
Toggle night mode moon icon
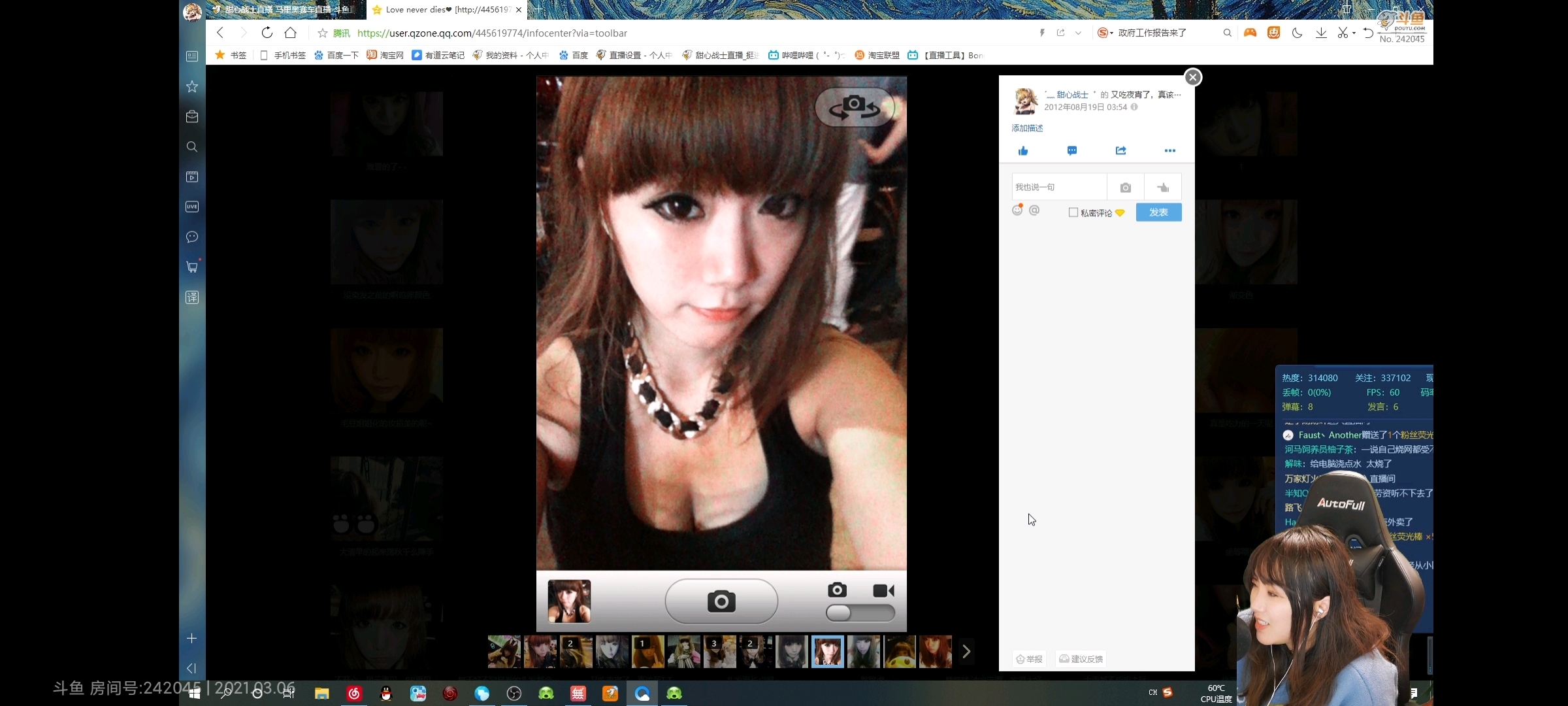[1298, 33]
